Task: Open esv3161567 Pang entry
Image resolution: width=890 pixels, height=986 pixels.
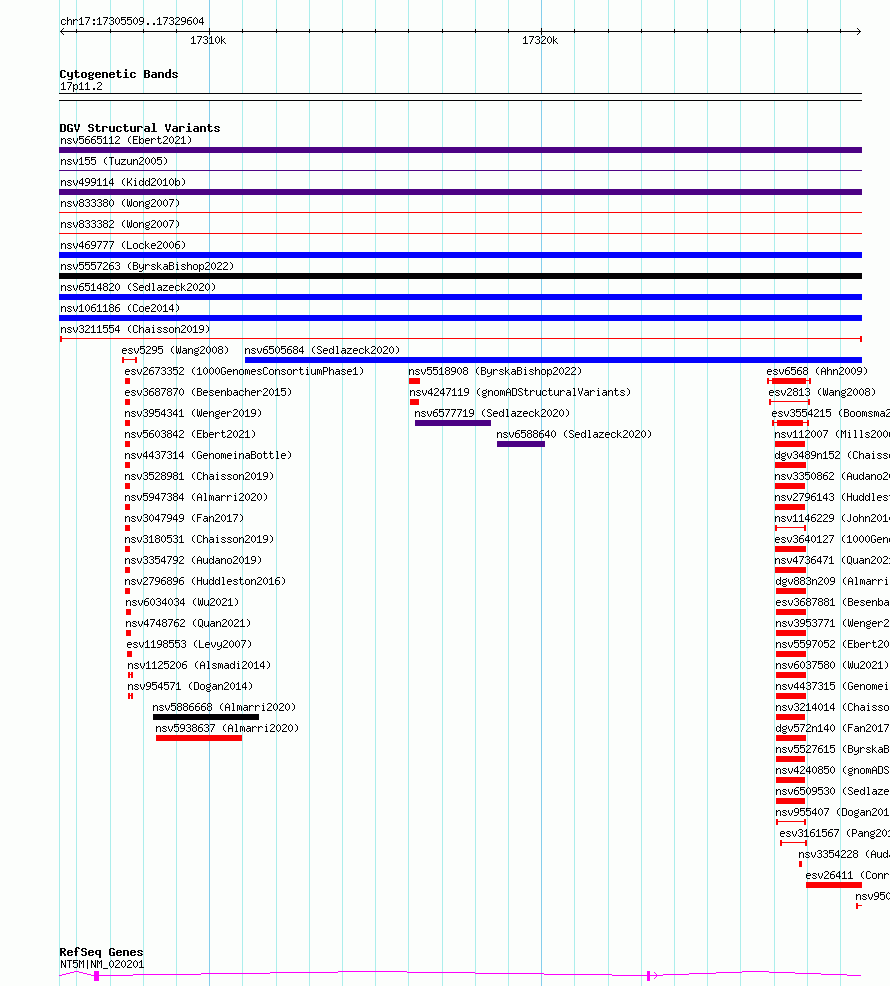Action: [x=835, y=833]
